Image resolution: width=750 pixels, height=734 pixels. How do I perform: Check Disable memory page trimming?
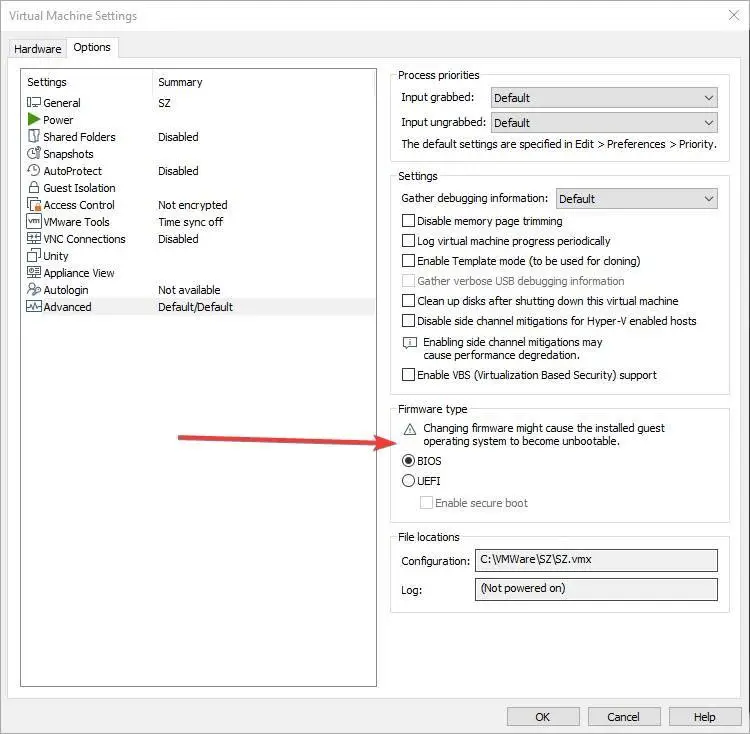408,220
